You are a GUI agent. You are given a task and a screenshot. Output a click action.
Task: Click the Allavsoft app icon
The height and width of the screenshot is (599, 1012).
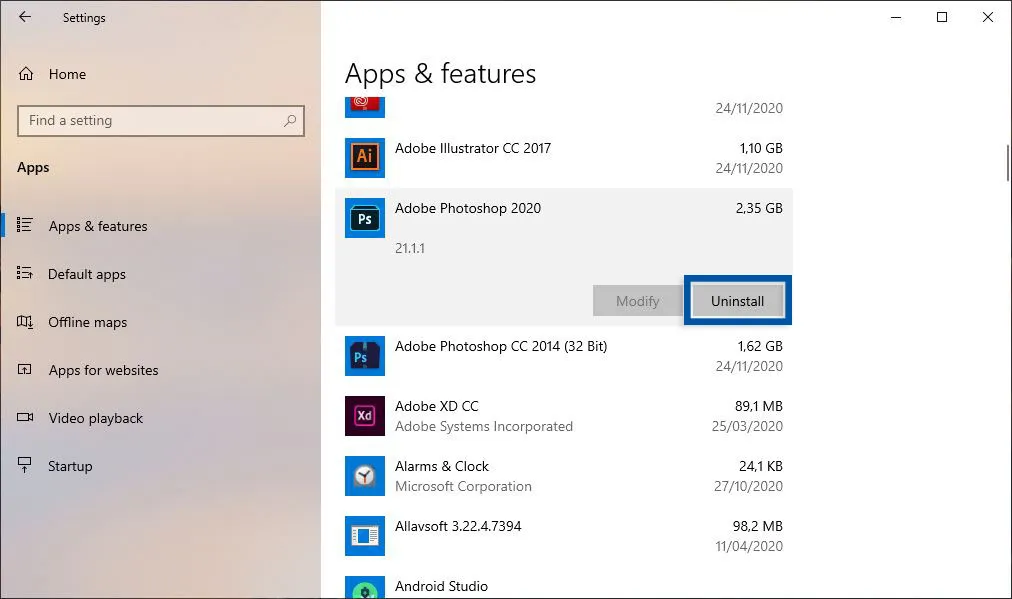364,536
